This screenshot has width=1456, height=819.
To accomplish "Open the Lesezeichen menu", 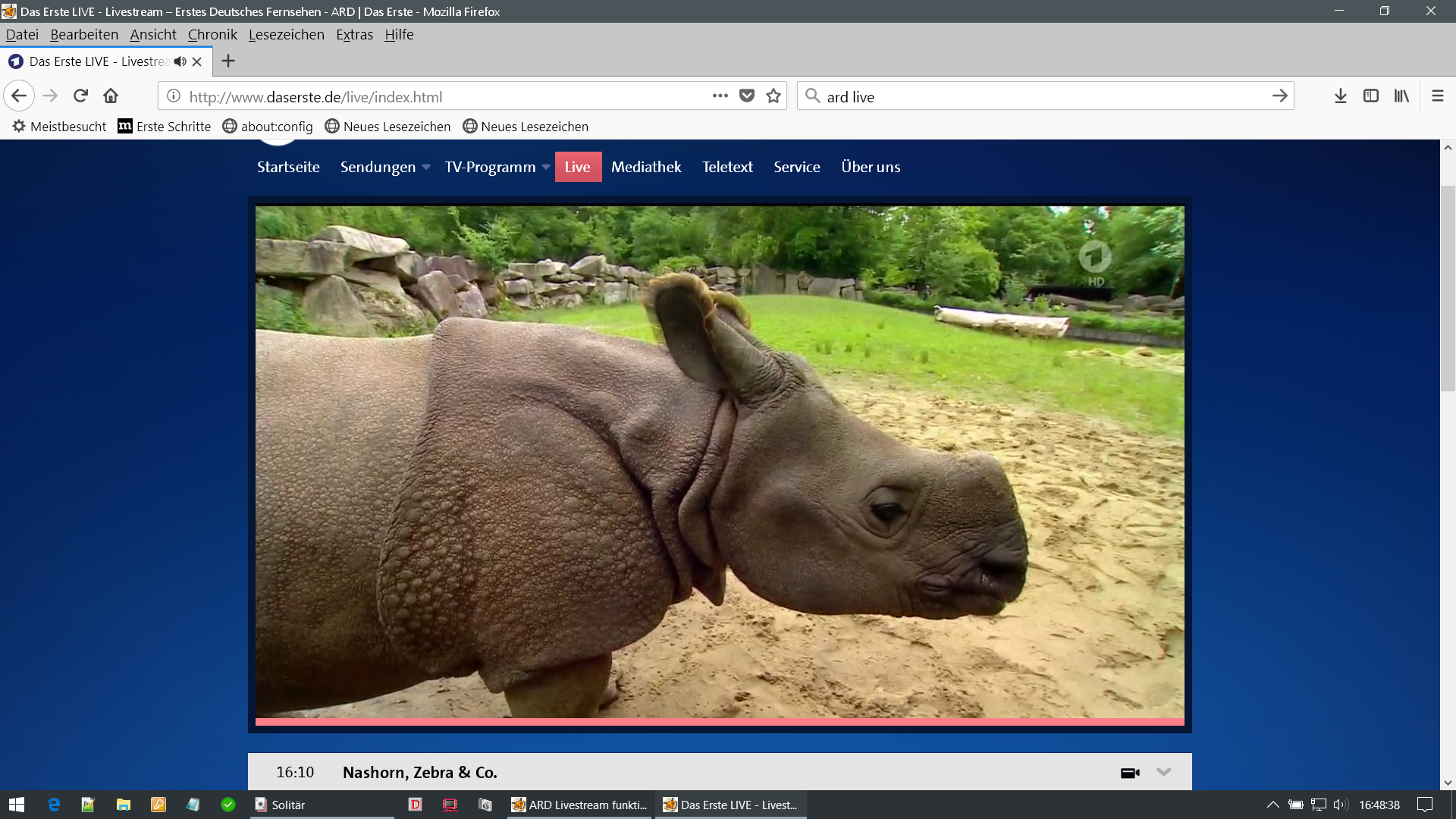I will tap(286, 35).
